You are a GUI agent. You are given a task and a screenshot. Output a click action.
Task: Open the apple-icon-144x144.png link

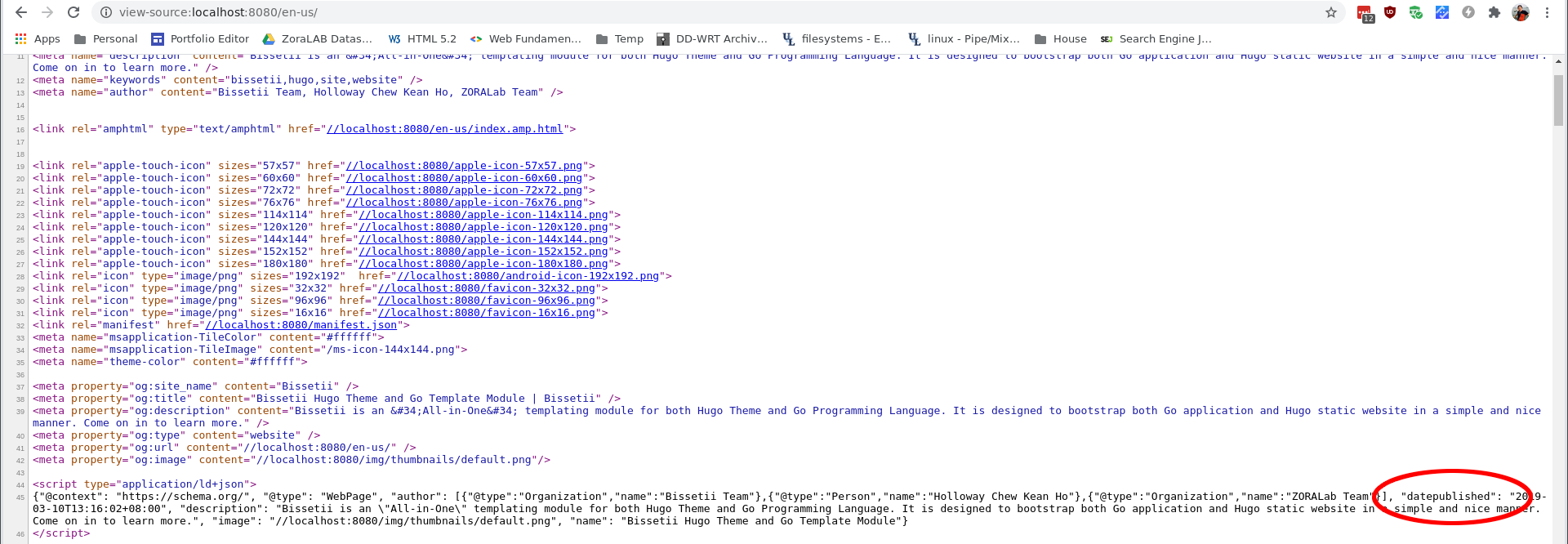point(483,239)
